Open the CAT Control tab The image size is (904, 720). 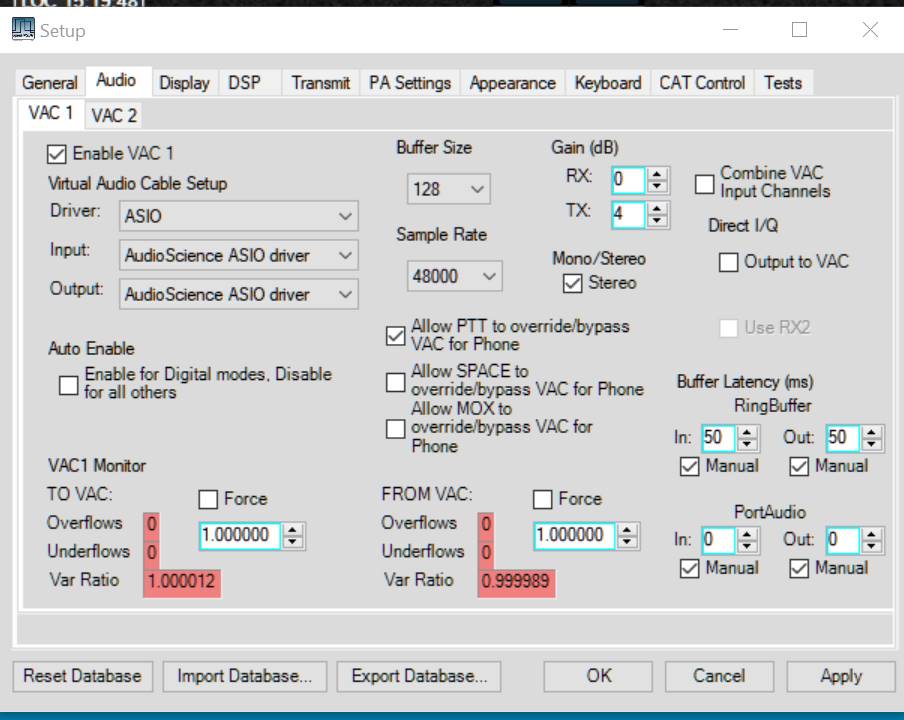click(701, 83)
